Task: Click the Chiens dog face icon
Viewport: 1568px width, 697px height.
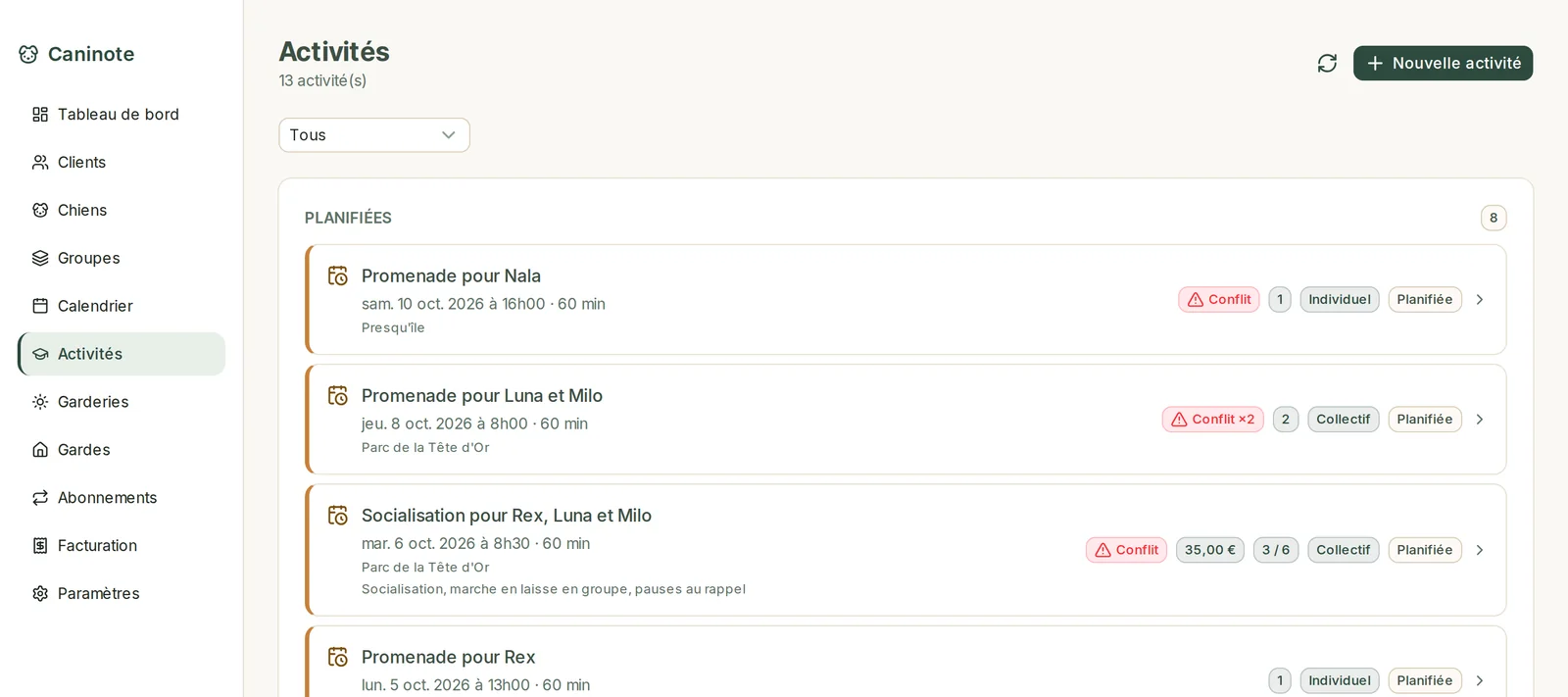Action: click(40, 211)
